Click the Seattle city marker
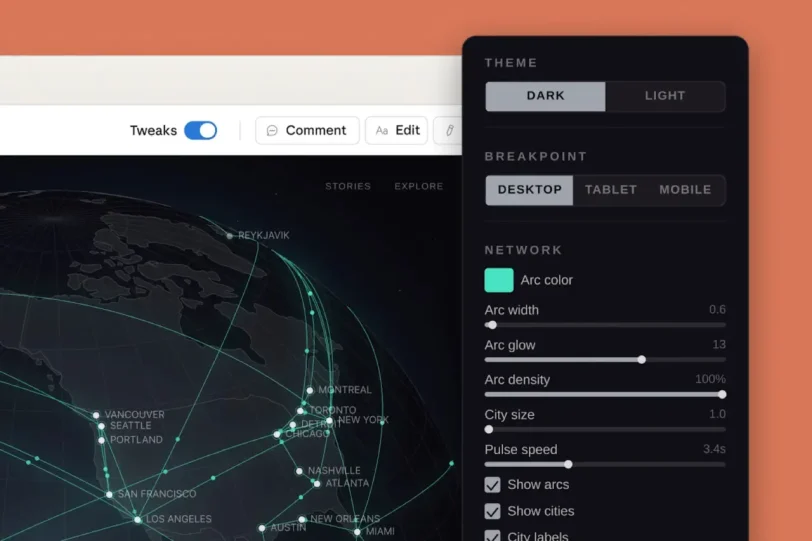Screen dimensions: 812x541 (x=102, y=426)
